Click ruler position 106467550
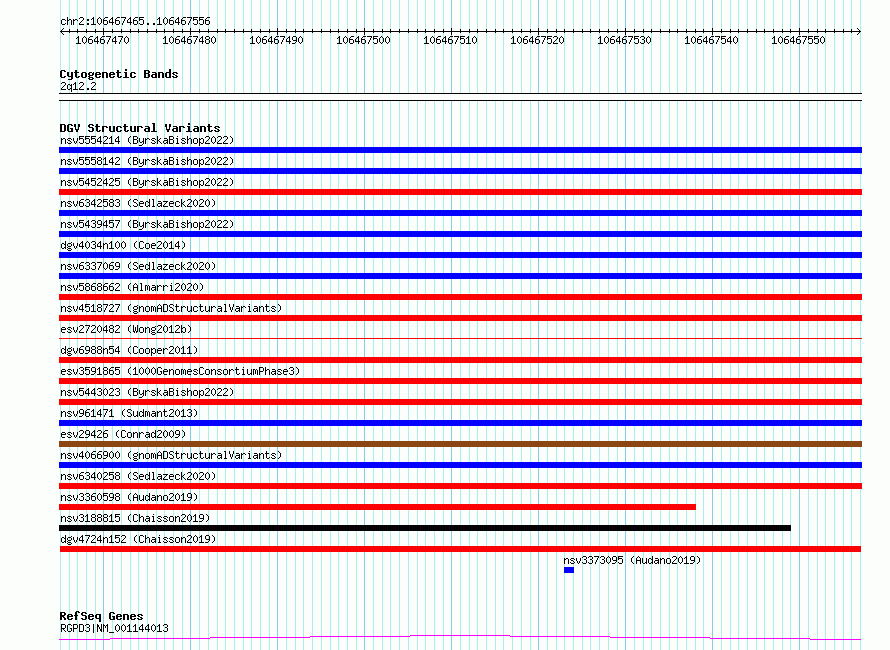The width and height of the screenshot is (890, 650). (x=797, y=40)
